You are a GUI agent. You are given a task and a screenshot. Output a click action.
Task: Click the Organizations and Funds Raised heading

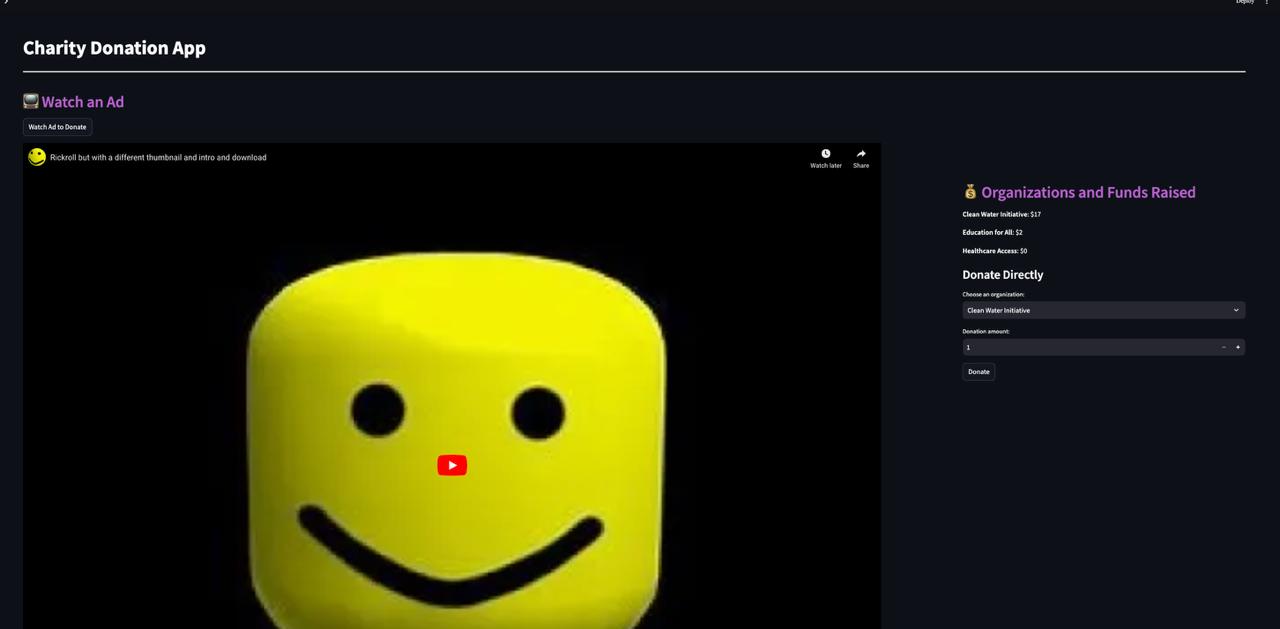[x=1079, y=192]
